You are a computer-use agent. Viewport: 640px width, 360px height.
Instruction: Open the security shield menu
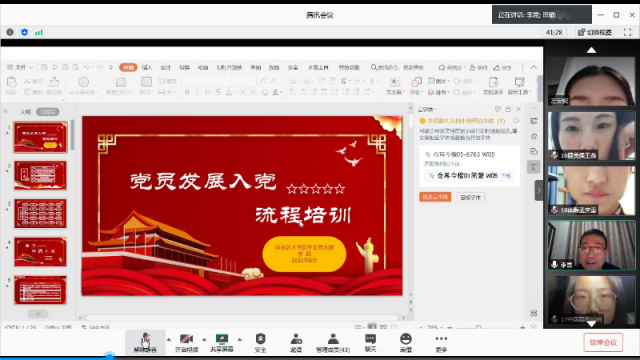(x=260, y=343)
